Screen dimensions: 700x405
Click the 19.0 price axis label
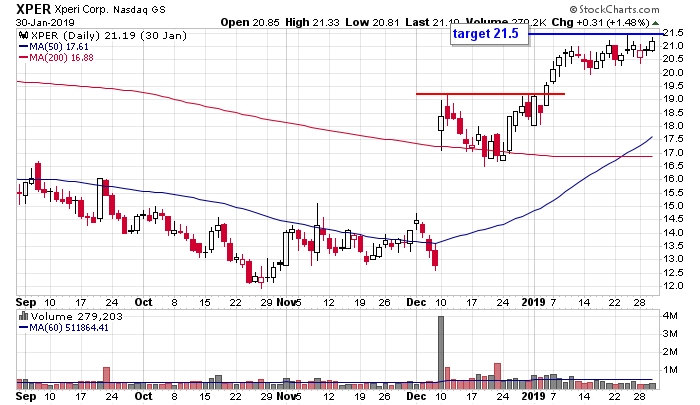coord(672,99)
